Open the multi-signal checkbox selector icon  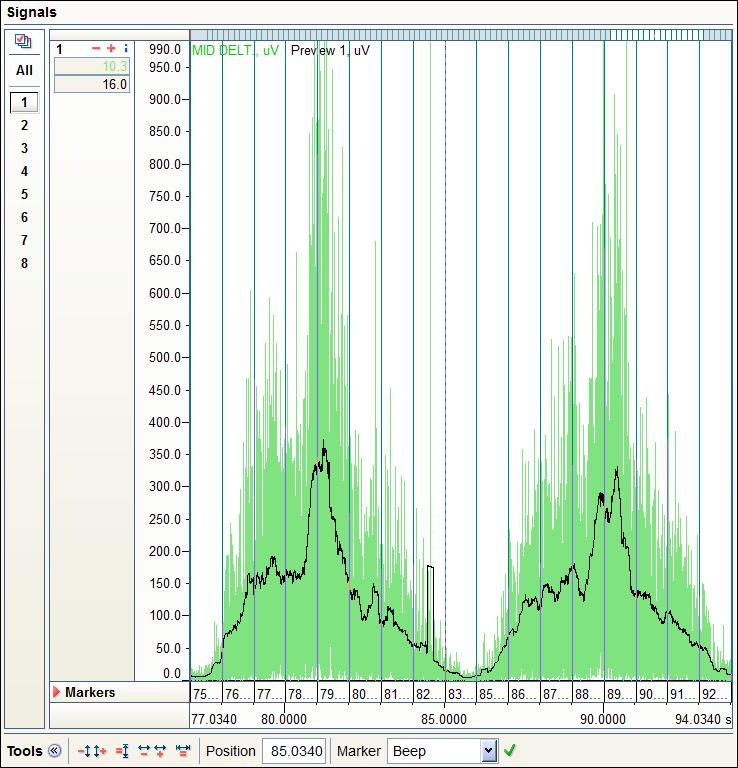[23, 41]
